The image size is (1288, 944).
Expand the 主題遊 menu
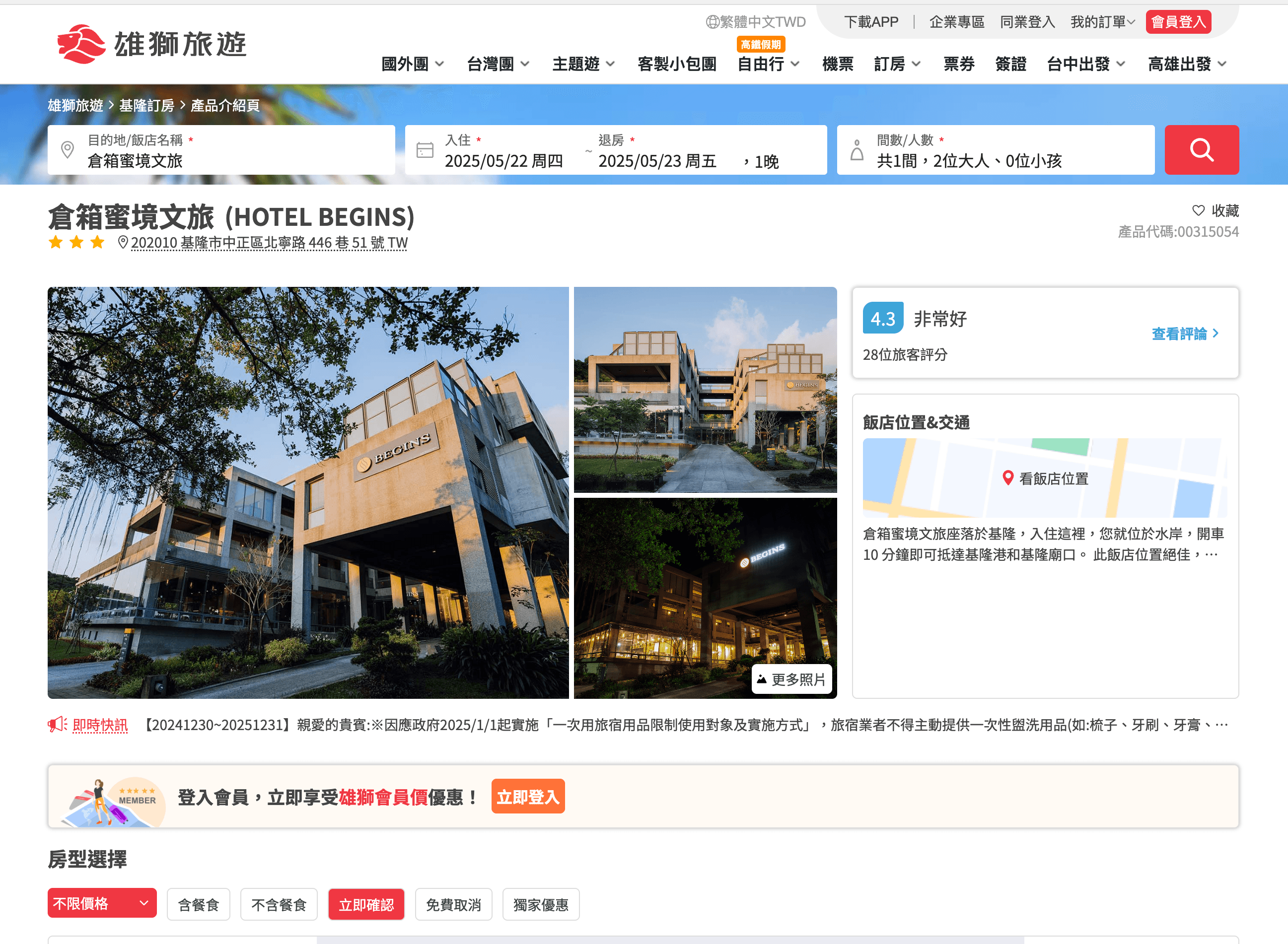point(584,64)
